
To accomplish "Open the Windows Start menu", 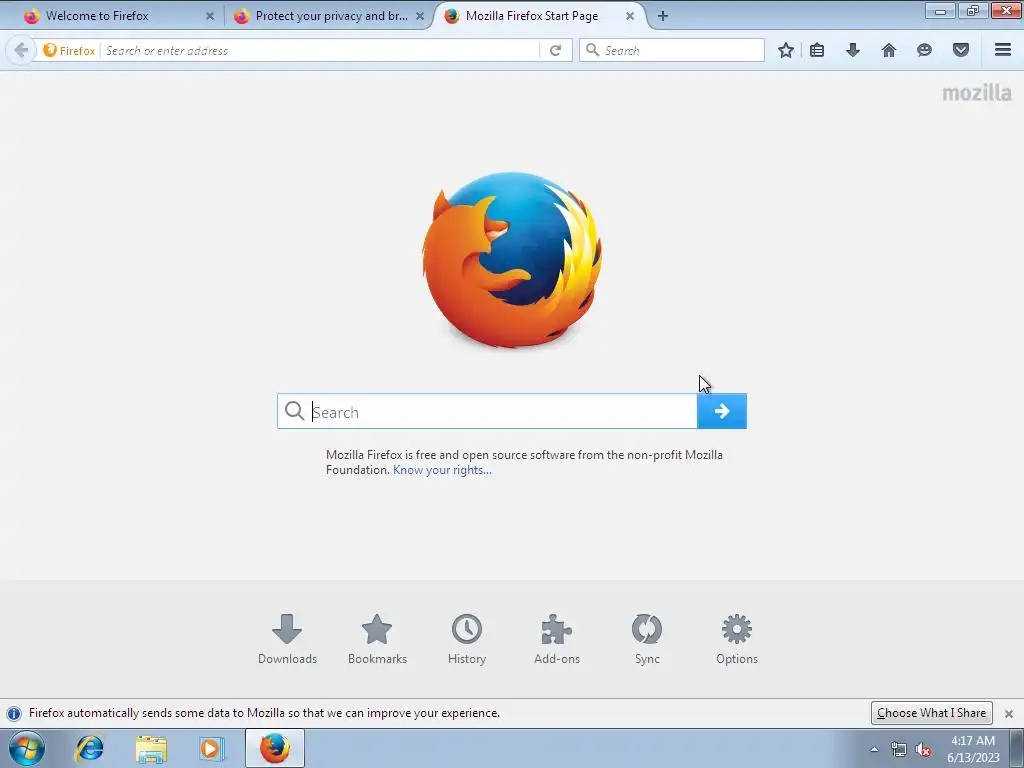I will click(27, 748).
